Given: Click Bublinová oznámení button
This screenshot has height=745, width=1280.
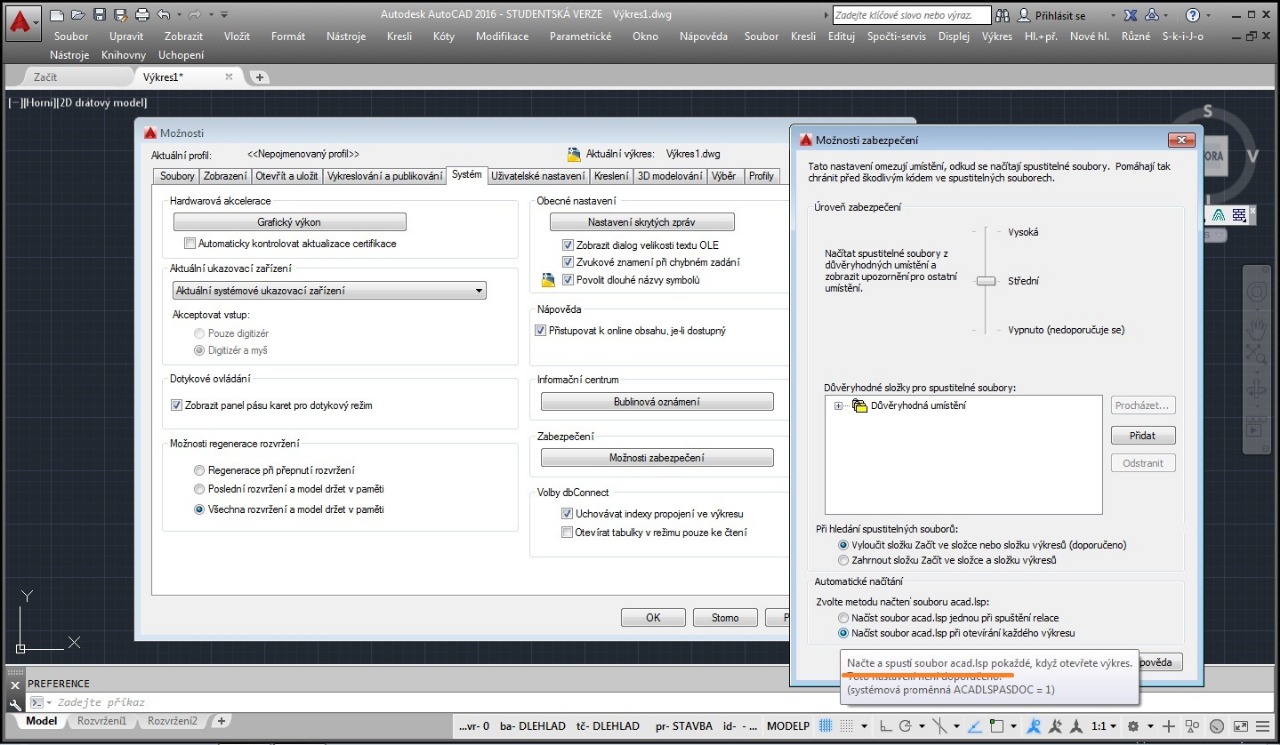Looking at the screenshot, I should coord(657,402).
